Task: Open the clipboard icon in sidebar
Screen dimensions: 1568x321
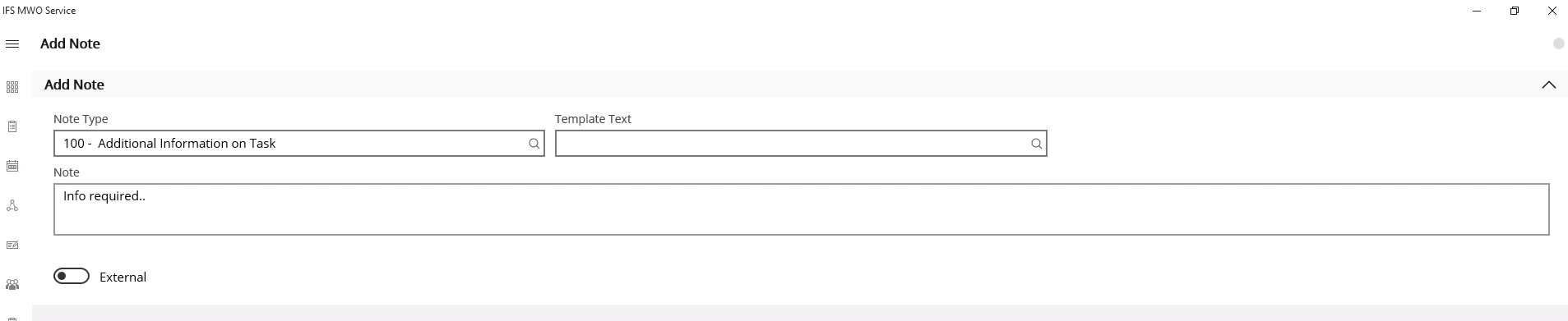Action: [12, 126]
